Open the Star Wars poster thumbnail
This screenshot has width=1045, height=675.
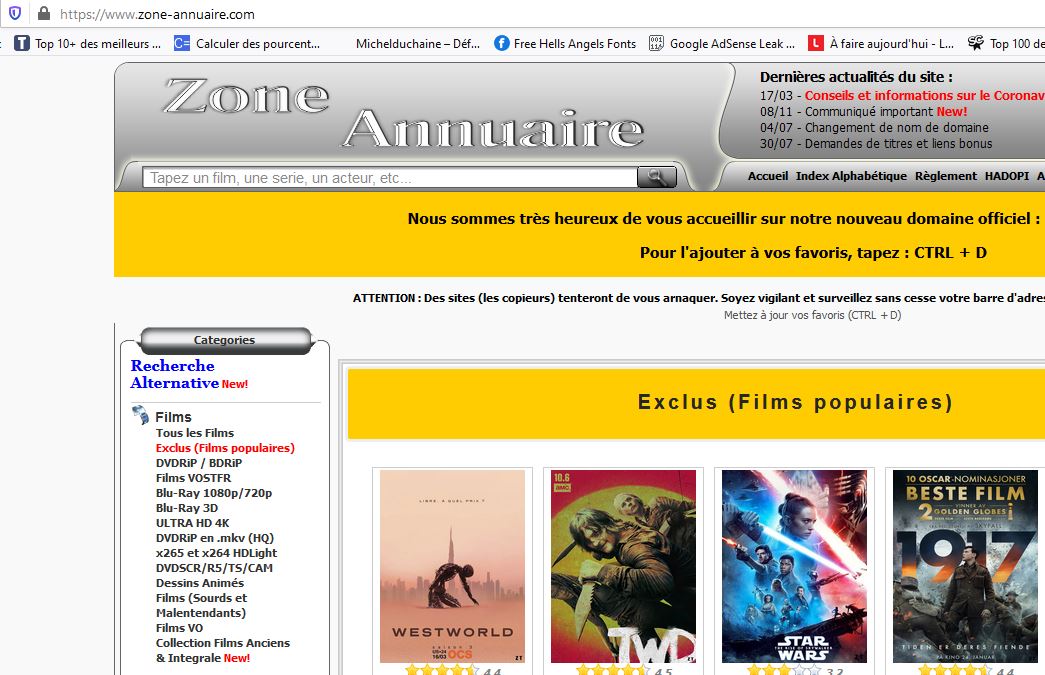click(x=794, y=565)
